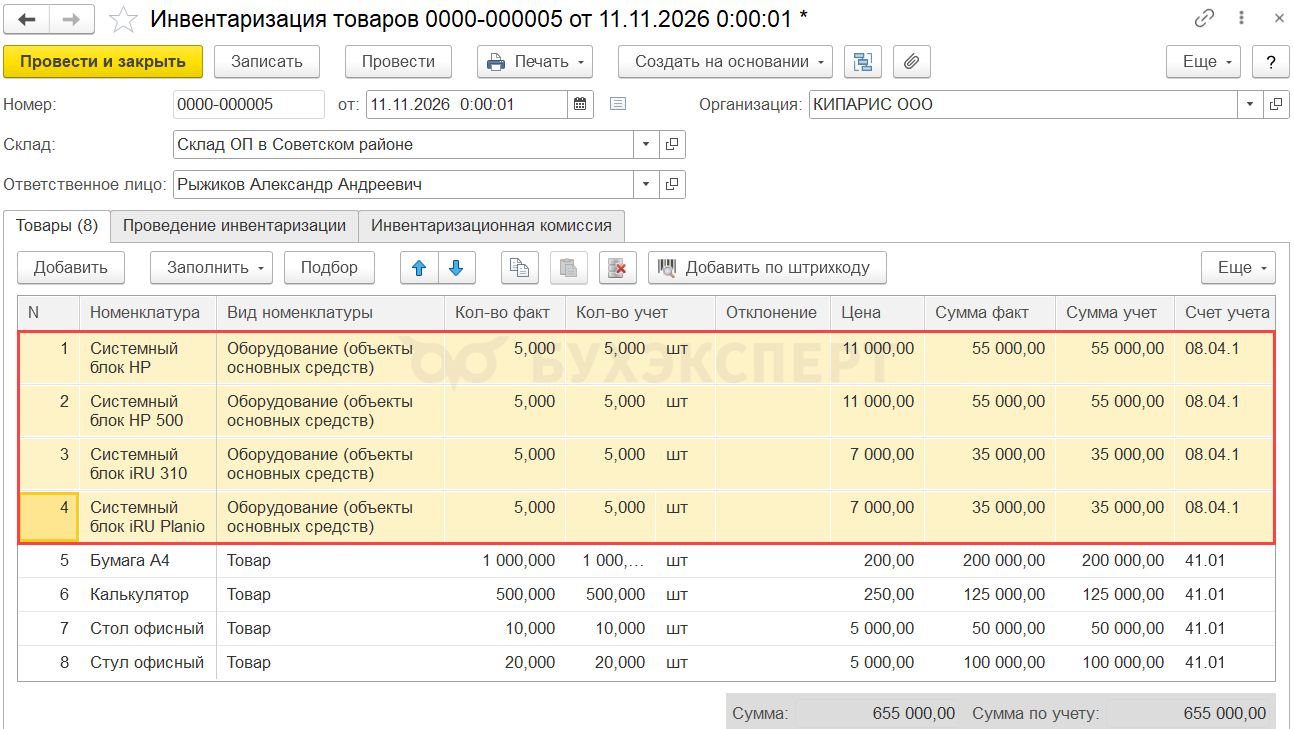Click Добавить по штрихкоду button

coord(767,268)
